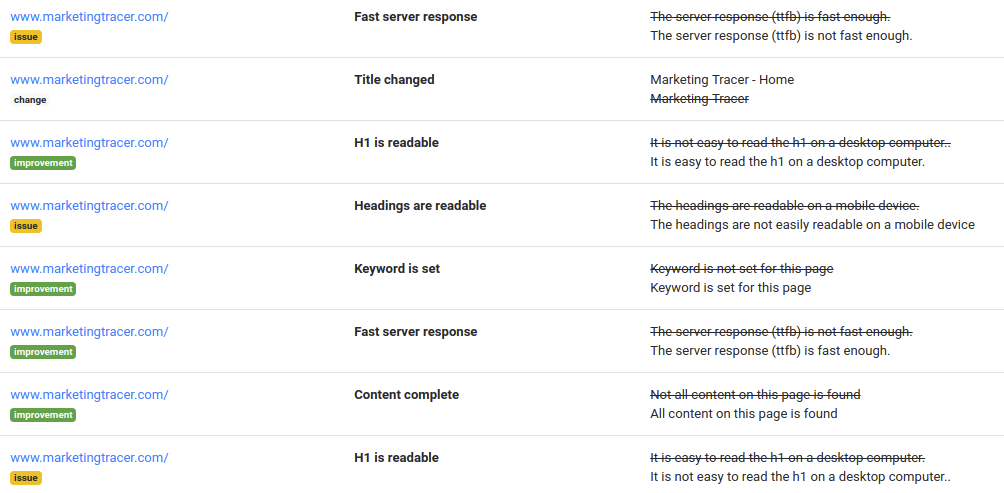Open the site link in Content complete row
The width and height of the screenshot is (1004, 493).
tap(89, 395)
